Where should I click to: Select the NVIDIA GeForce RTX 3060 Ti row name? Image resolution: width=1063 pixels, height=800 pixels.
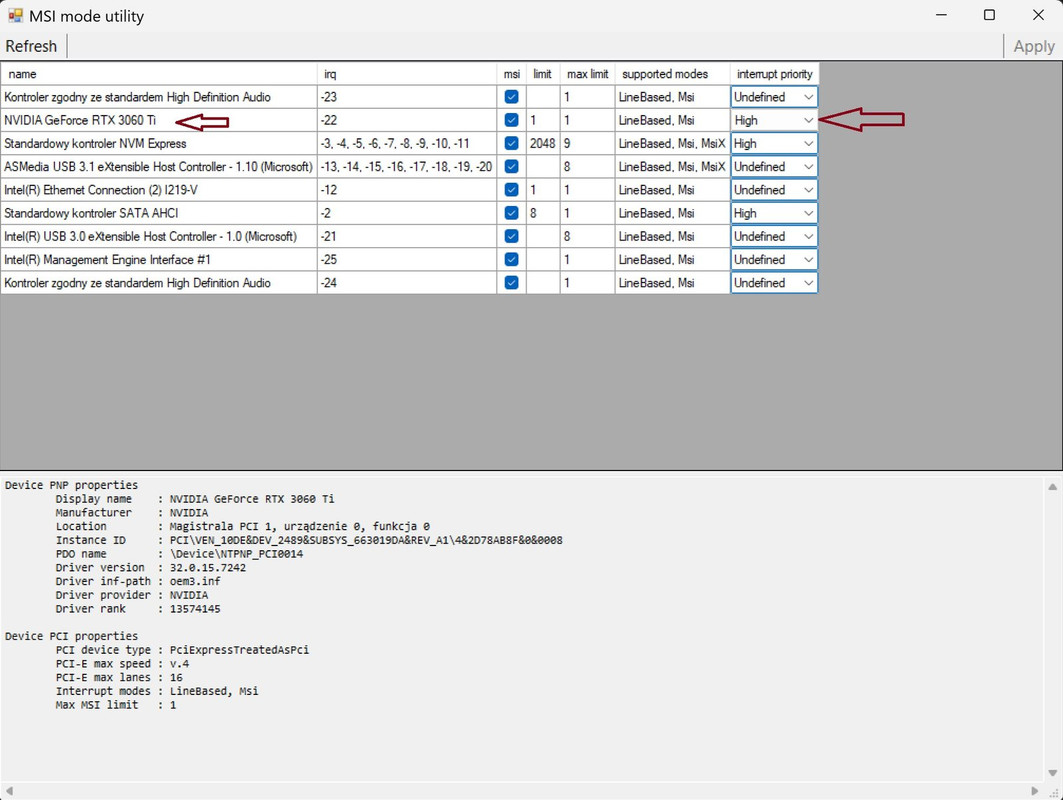pos(80,120)
